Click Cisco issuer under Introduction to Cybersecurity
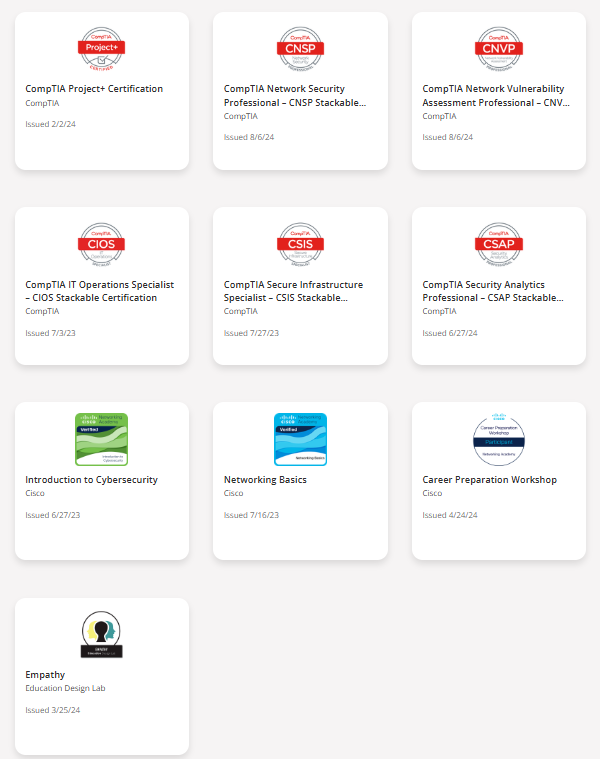Image resolution: width=600 pixels, height=759 pixels. (35, 493)
